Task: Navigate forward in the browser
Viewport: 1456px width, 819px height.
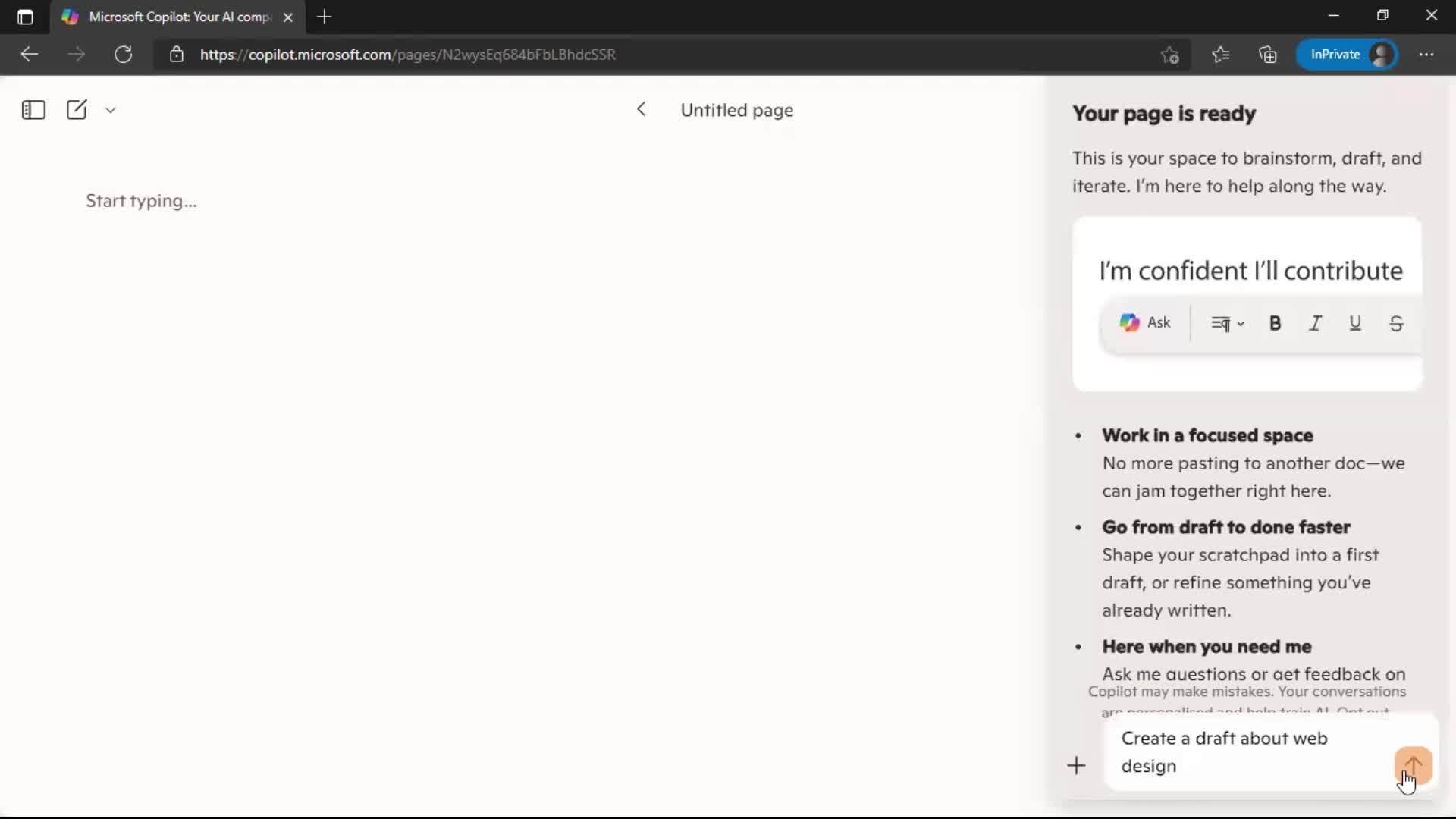Action: click(x=76, y=55)
